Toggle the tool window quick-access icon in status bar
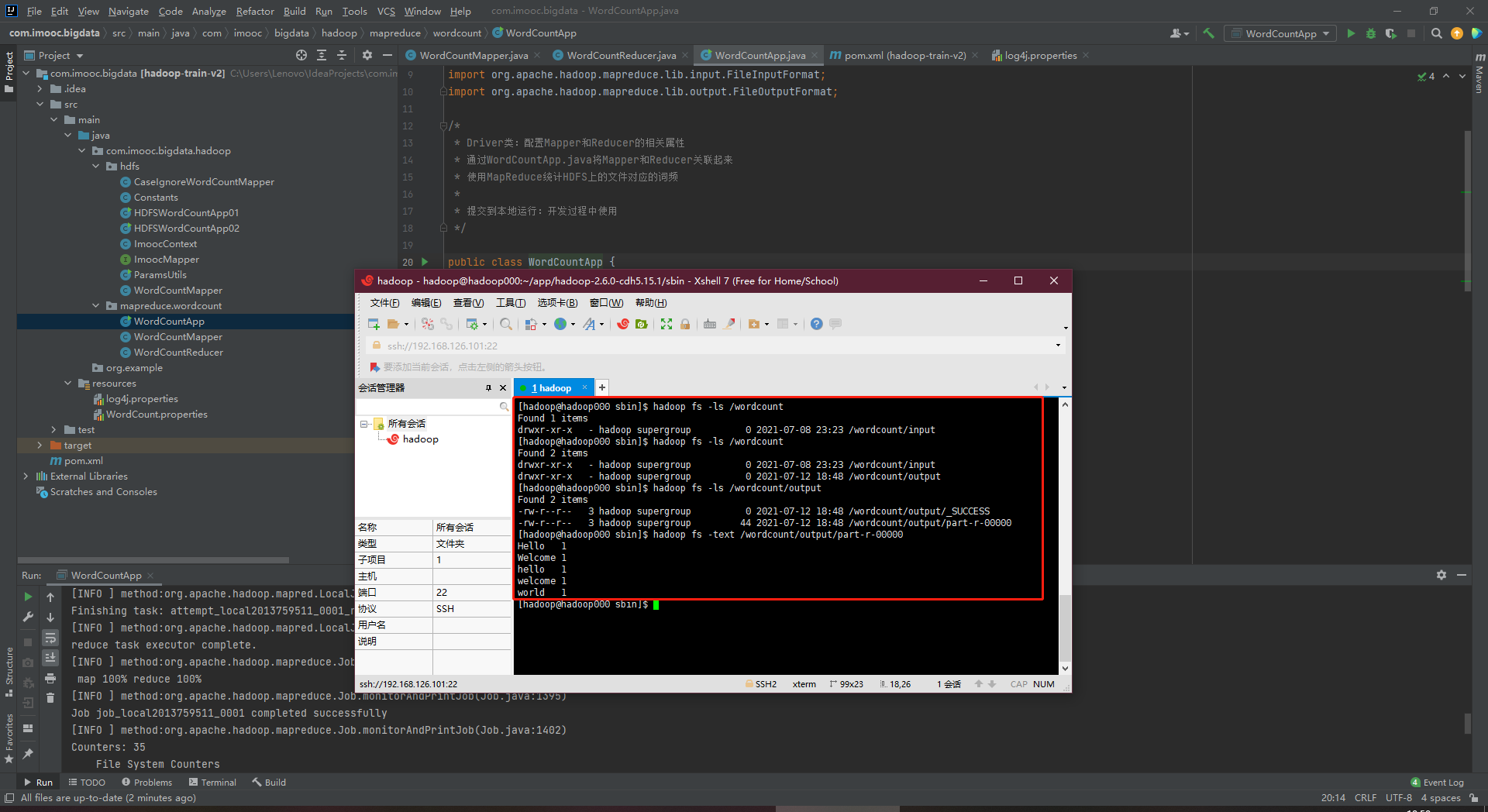 [x=9, y=797]
